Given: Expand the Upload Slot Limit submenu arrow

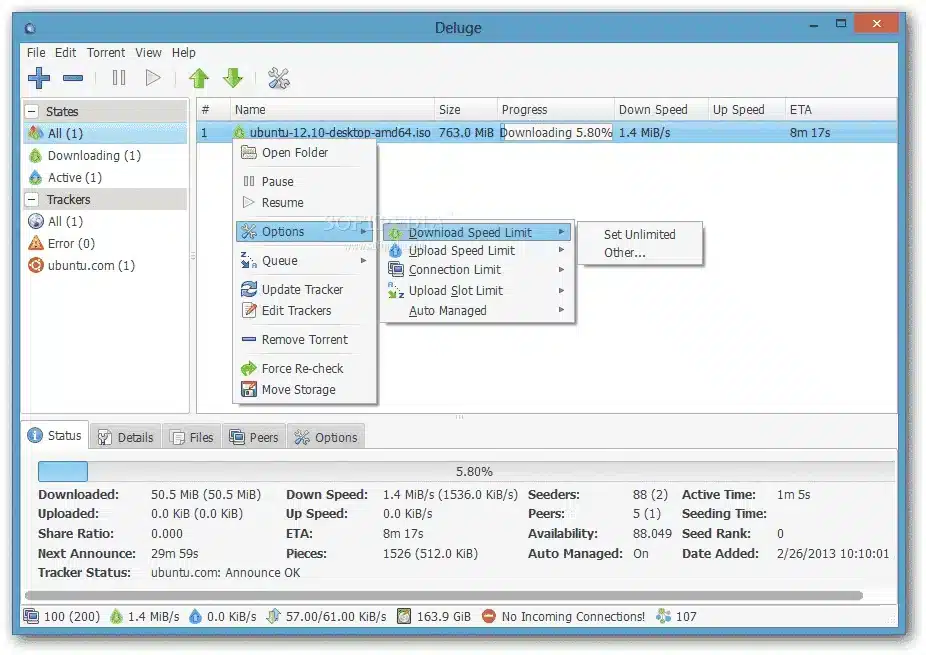Looking at the screenshot, I should point(562,290).
